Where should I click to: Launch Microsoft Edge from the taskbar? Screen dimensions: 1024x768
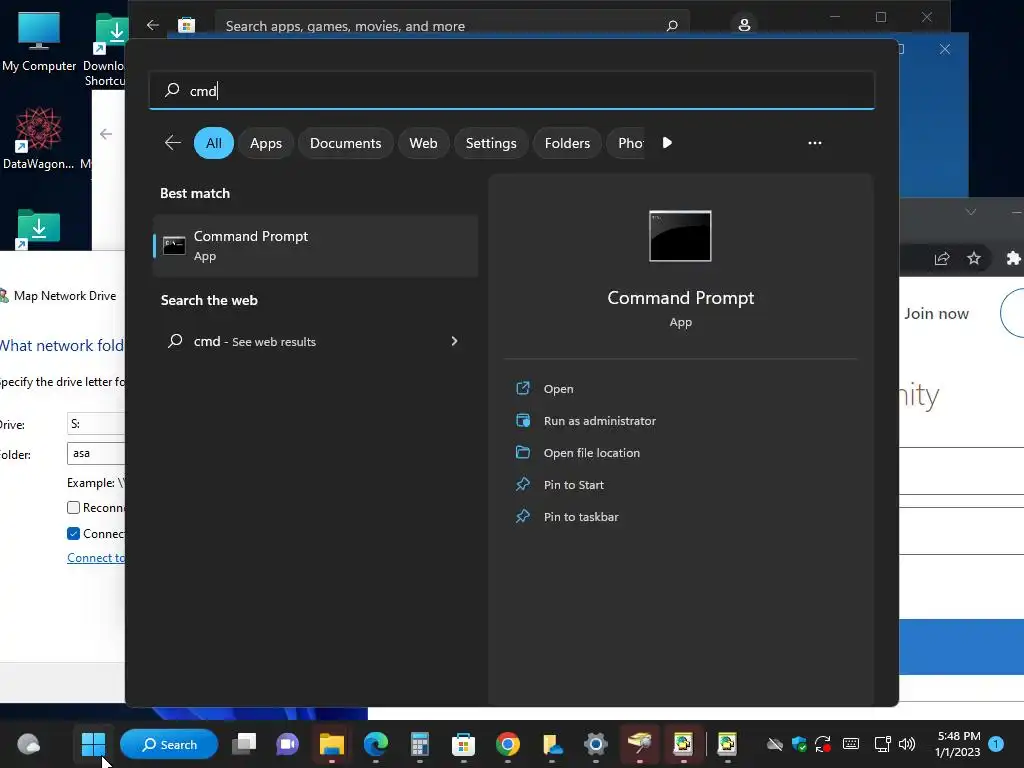pos(376,744)
